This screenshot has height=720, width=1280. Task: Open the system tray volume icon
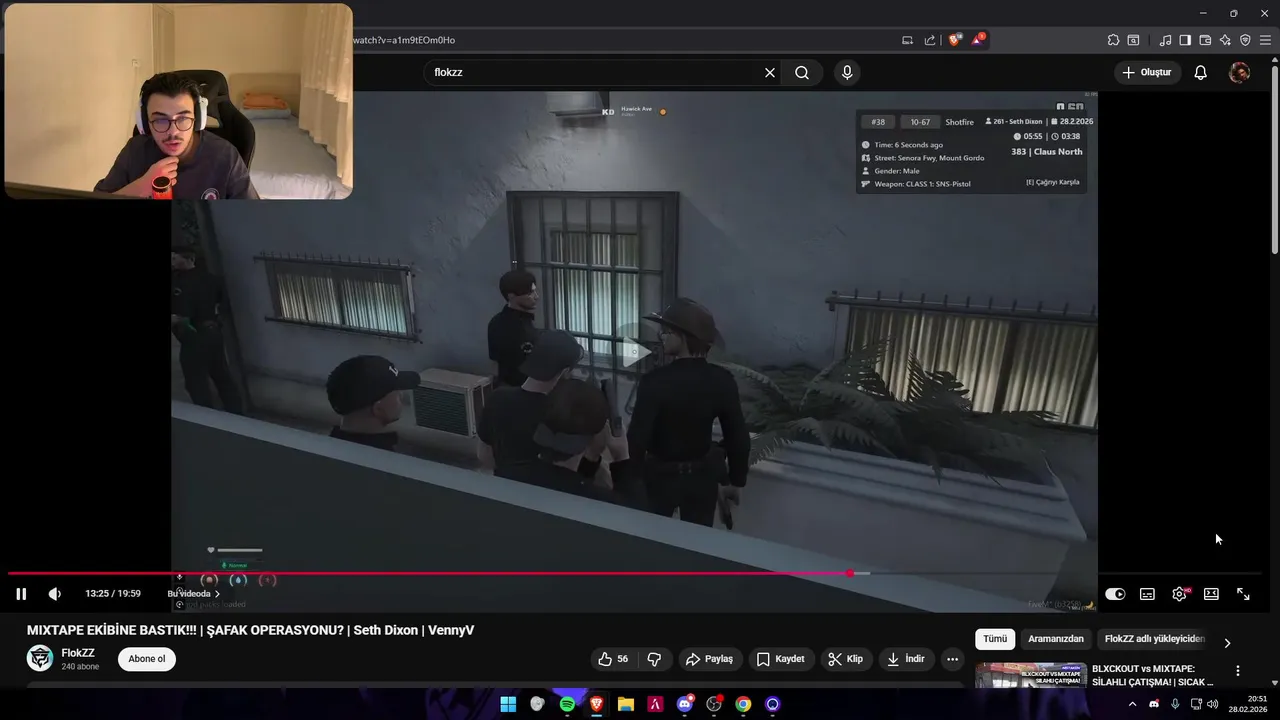tap(1213, 704)
